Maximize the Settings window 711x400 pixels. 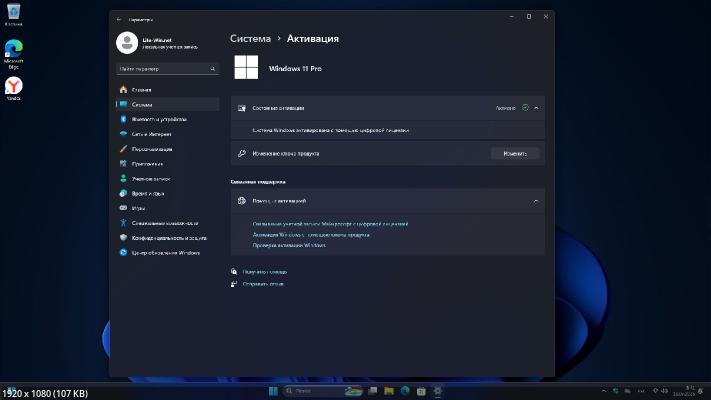click(529, 16)
